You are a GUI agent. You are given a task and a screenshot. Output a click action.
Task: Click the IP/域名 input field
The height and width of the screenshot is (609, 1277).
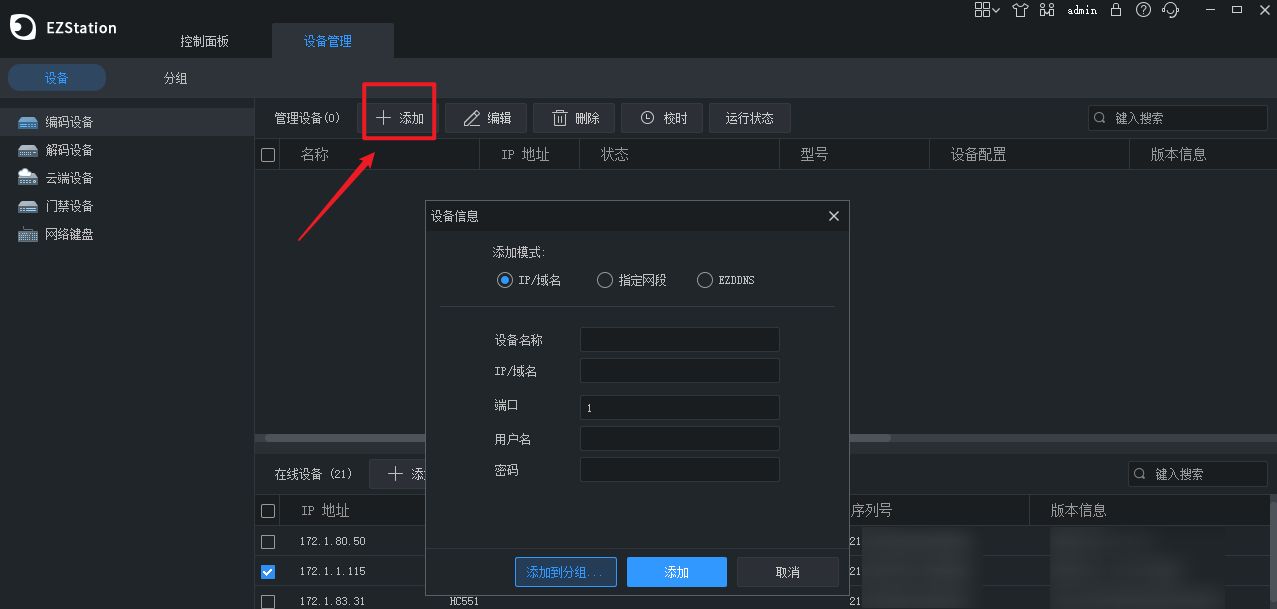(x=679, y=371)
